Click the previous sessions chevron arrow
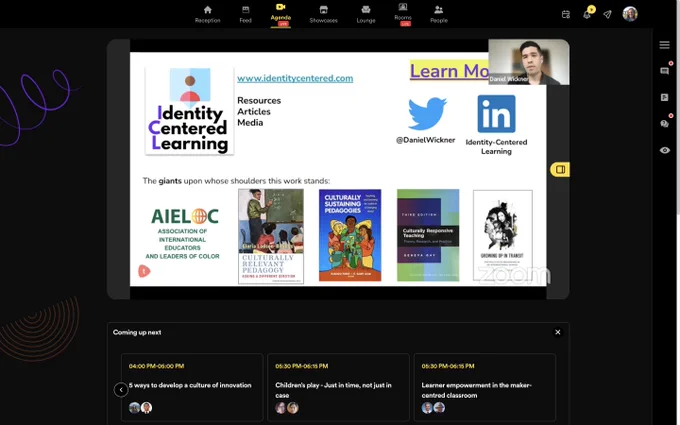The image size is (680, 425). [121, 389]
